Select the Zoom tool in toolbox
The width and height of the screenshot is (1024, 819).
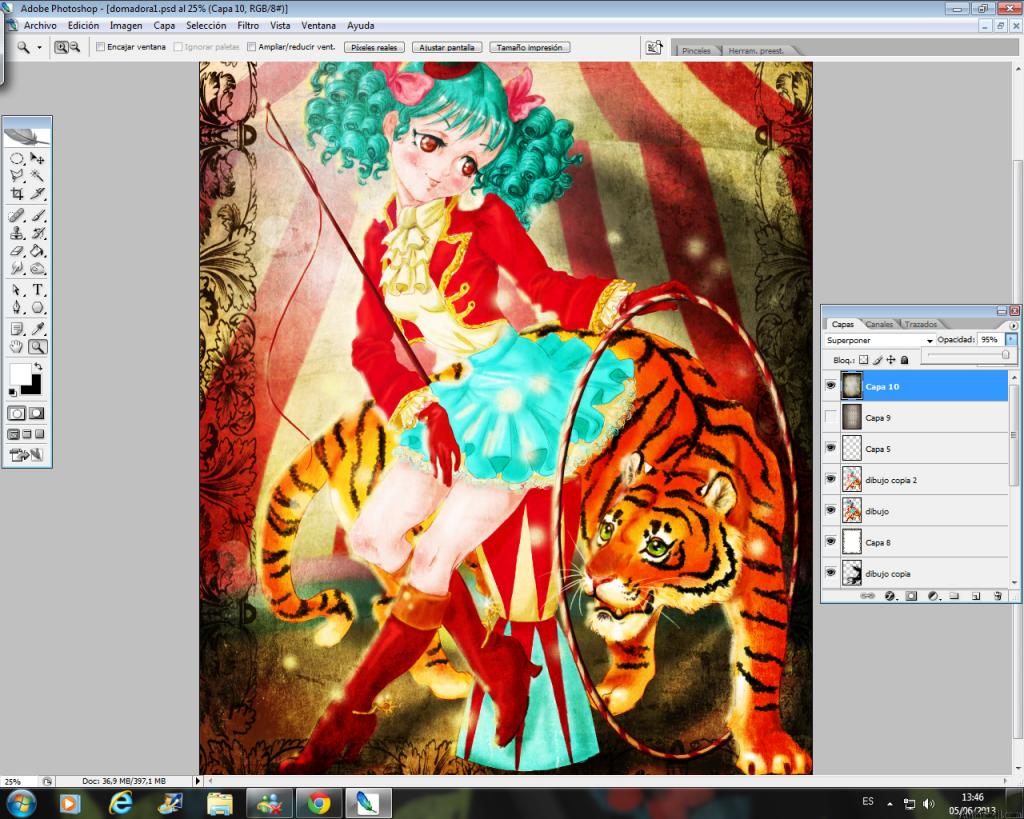37,347
